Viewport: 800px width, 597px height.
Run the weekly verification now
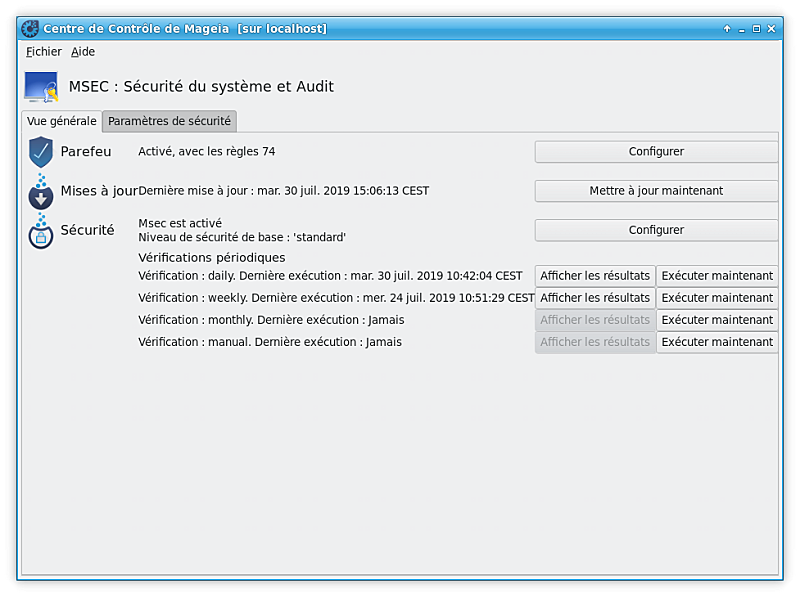(x=717, y=298)
